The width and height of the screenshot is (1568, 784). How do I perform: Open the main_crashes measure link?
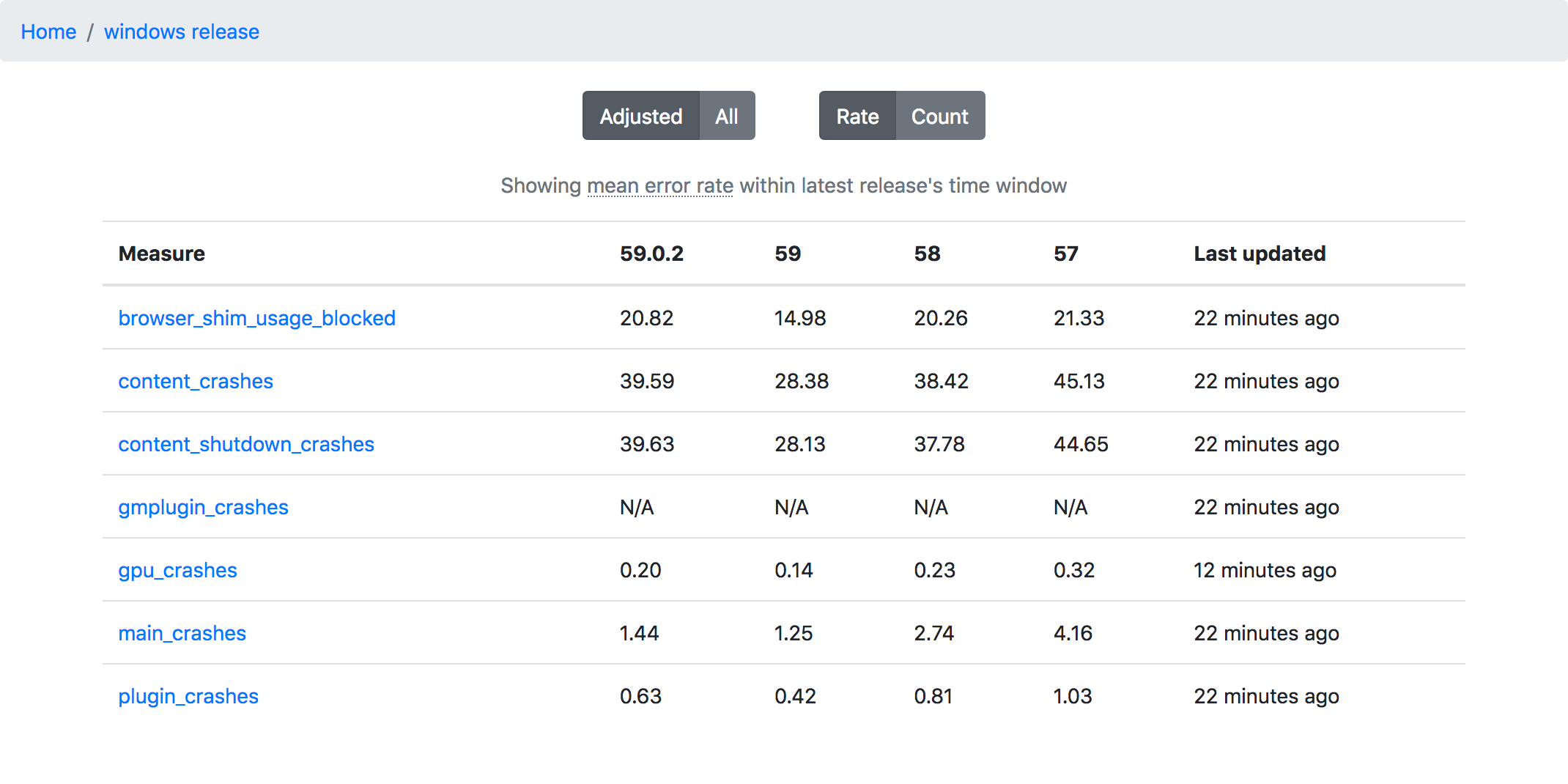click(x=182, y=633)
